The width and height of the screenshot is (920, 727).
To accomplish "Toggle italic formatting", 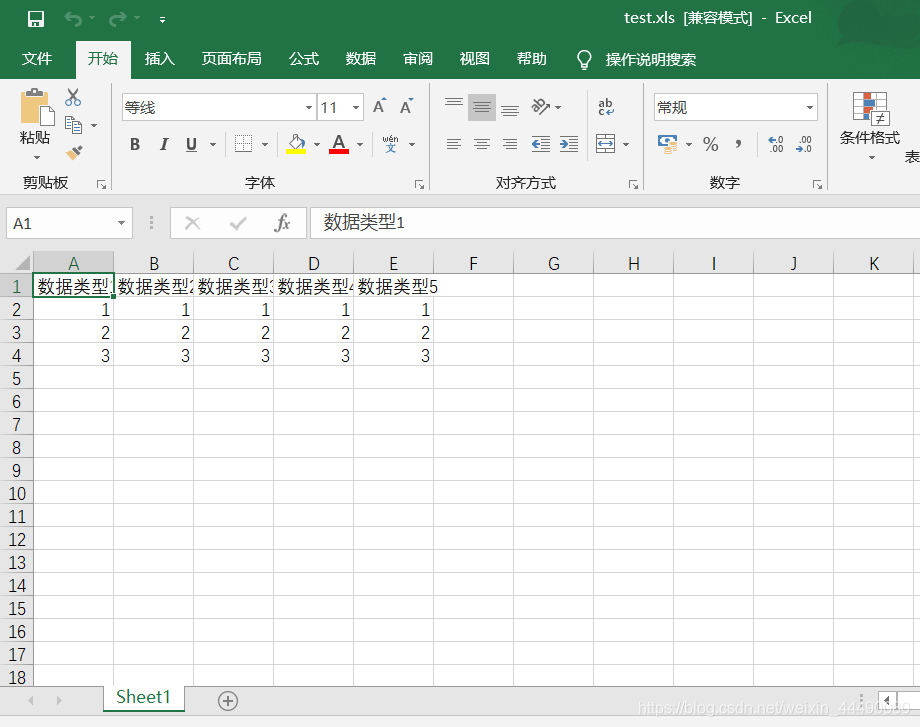I will [163, 144].
